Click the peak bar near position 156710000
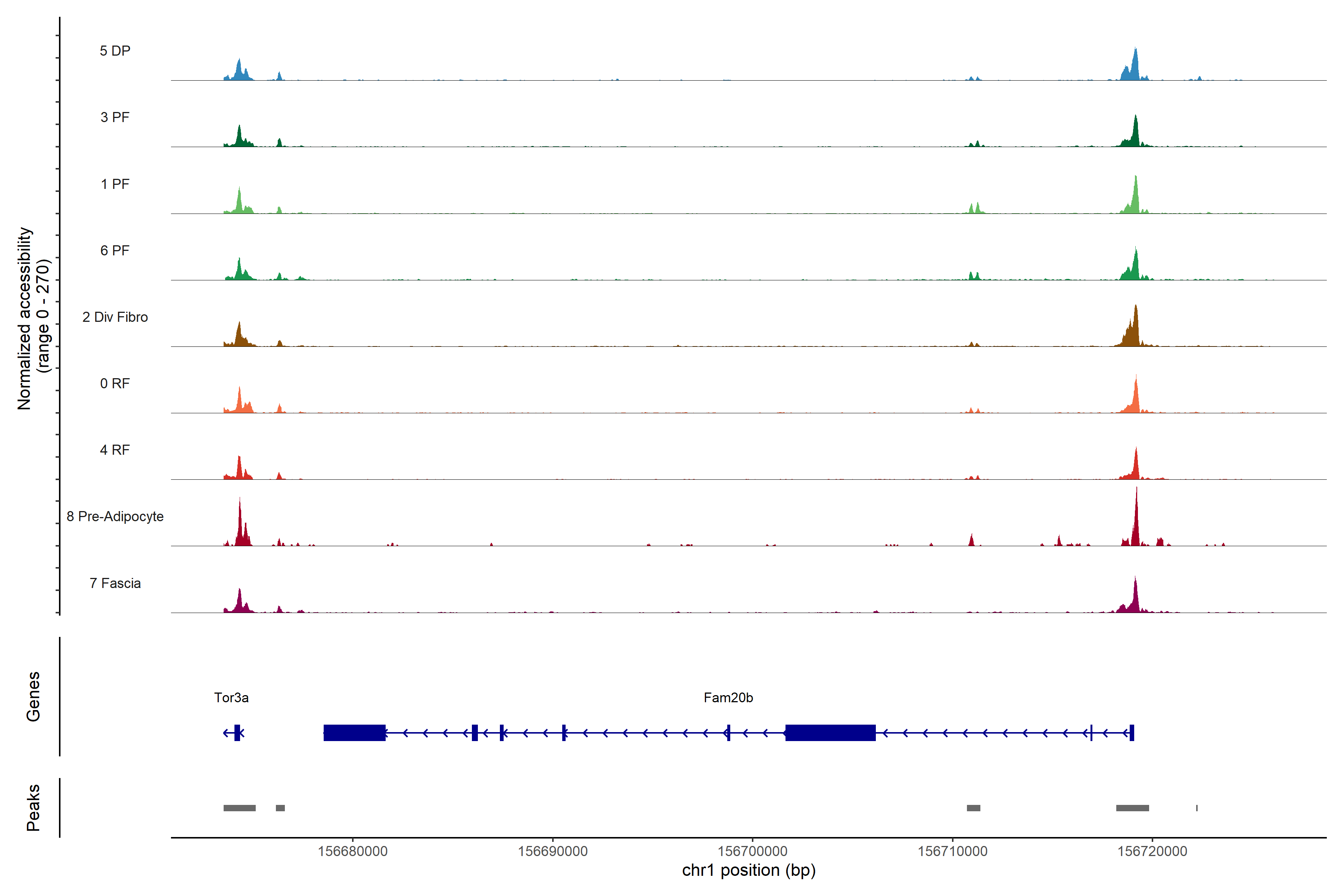1344x896 pixels. coord(973,808)
